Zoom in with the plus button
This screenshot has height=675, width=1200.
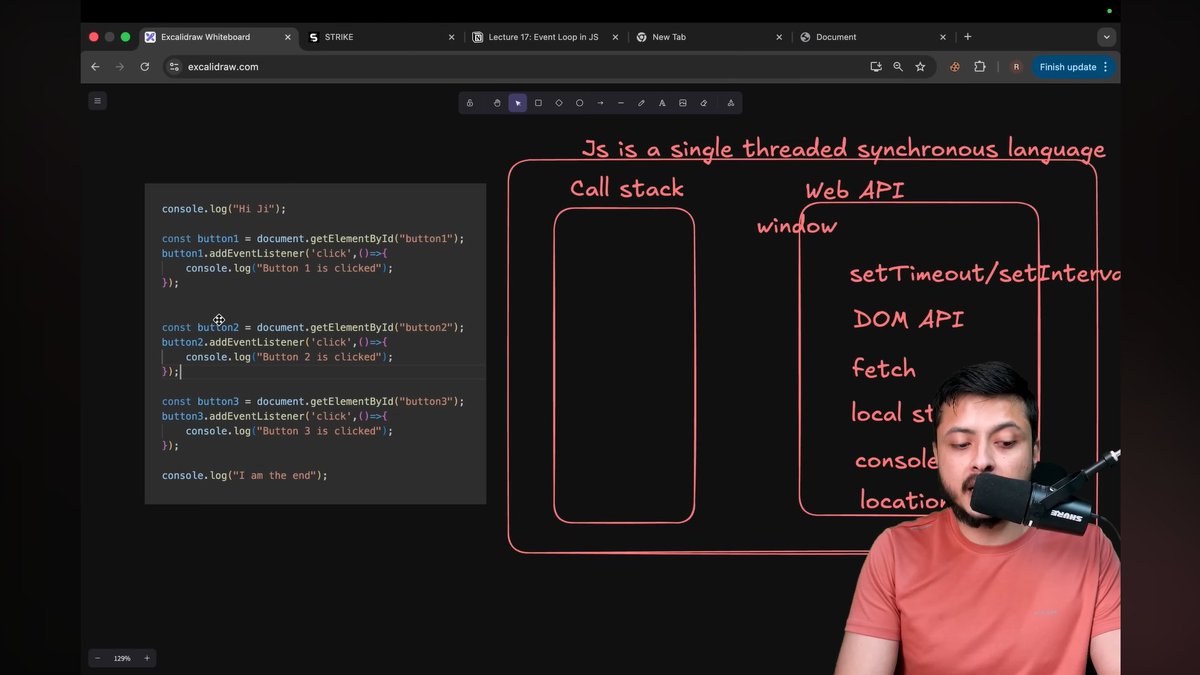pyautogui.click(x=147, y=658)
